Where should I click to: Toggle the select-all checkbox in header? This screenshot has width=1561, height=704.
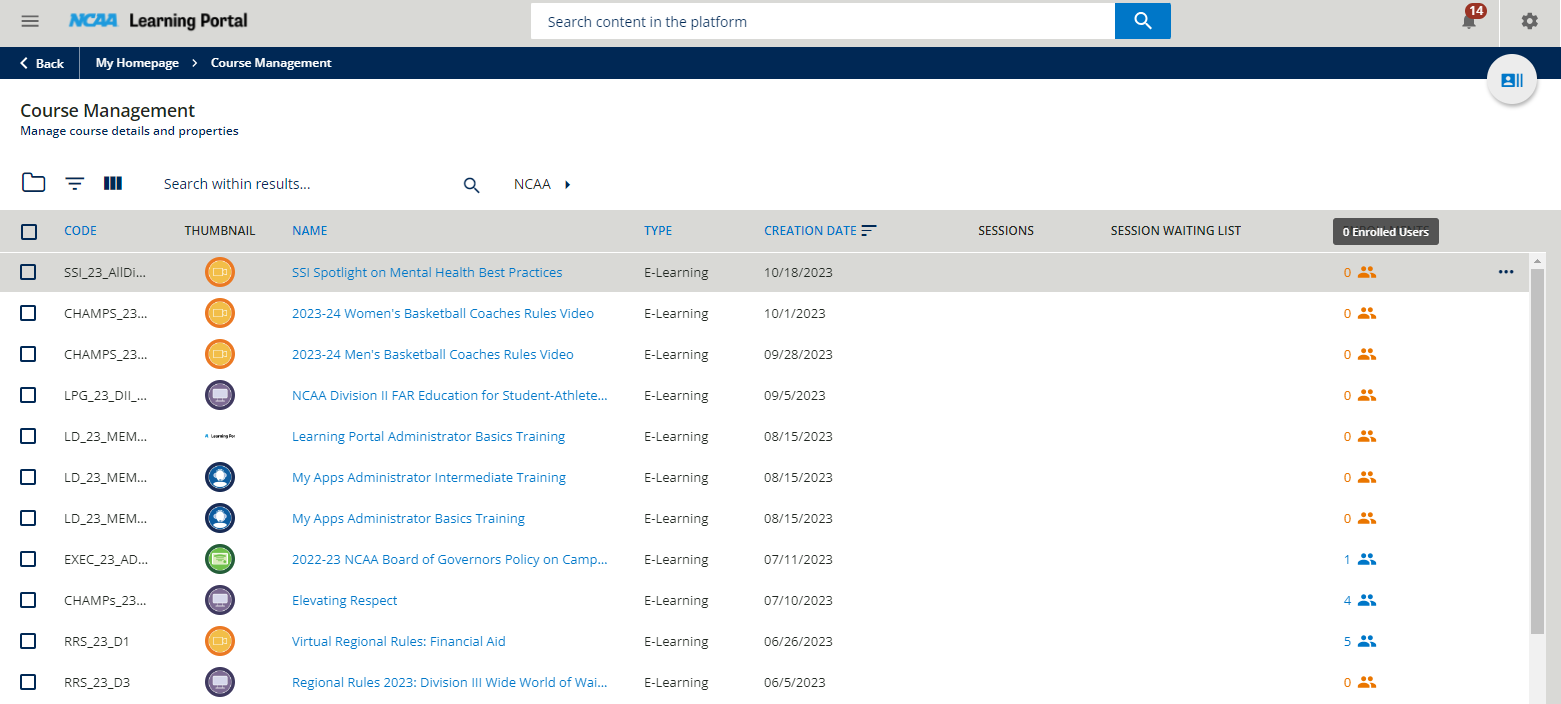29,231
